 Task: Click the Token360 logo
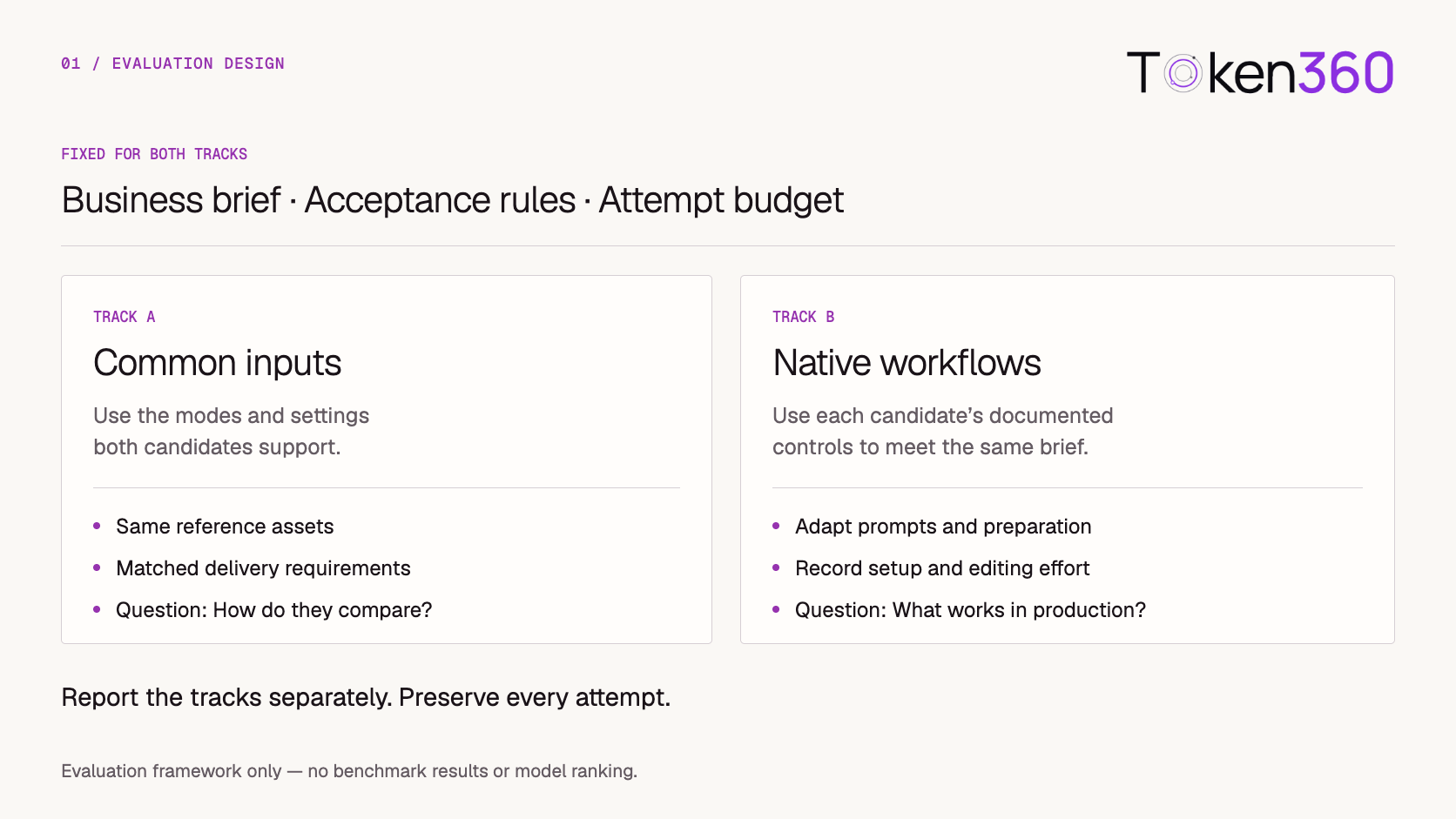tap(1260, 72)
